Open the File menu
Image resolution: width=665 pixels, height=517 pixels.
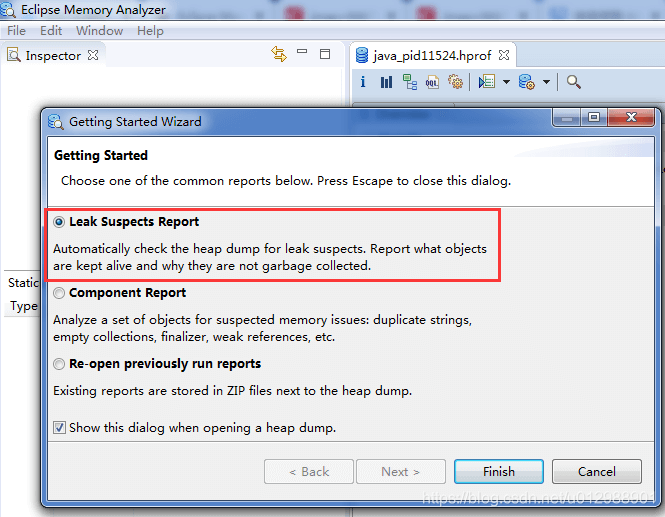(17, 31)
